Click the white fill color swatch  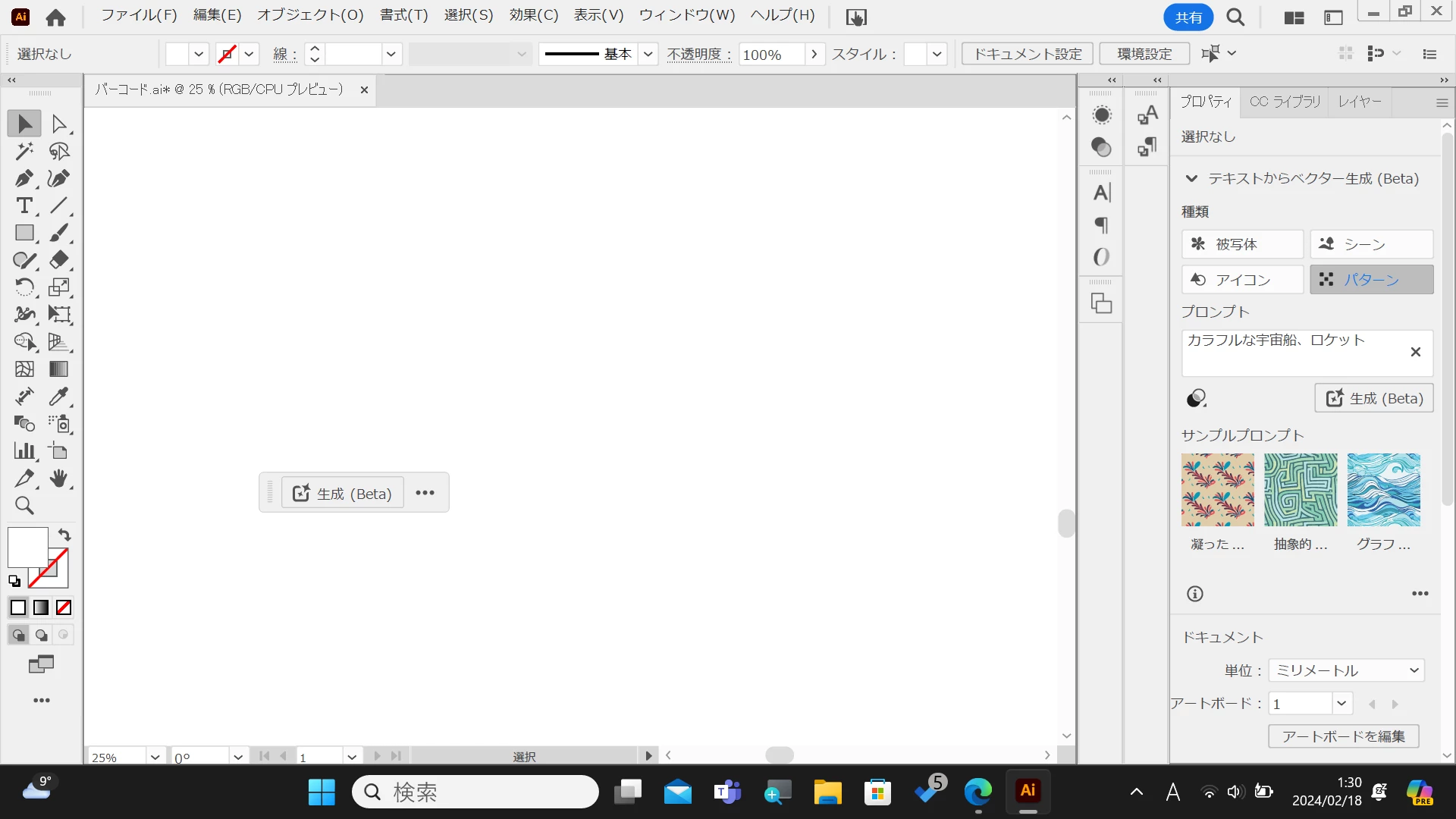(26, 546)
